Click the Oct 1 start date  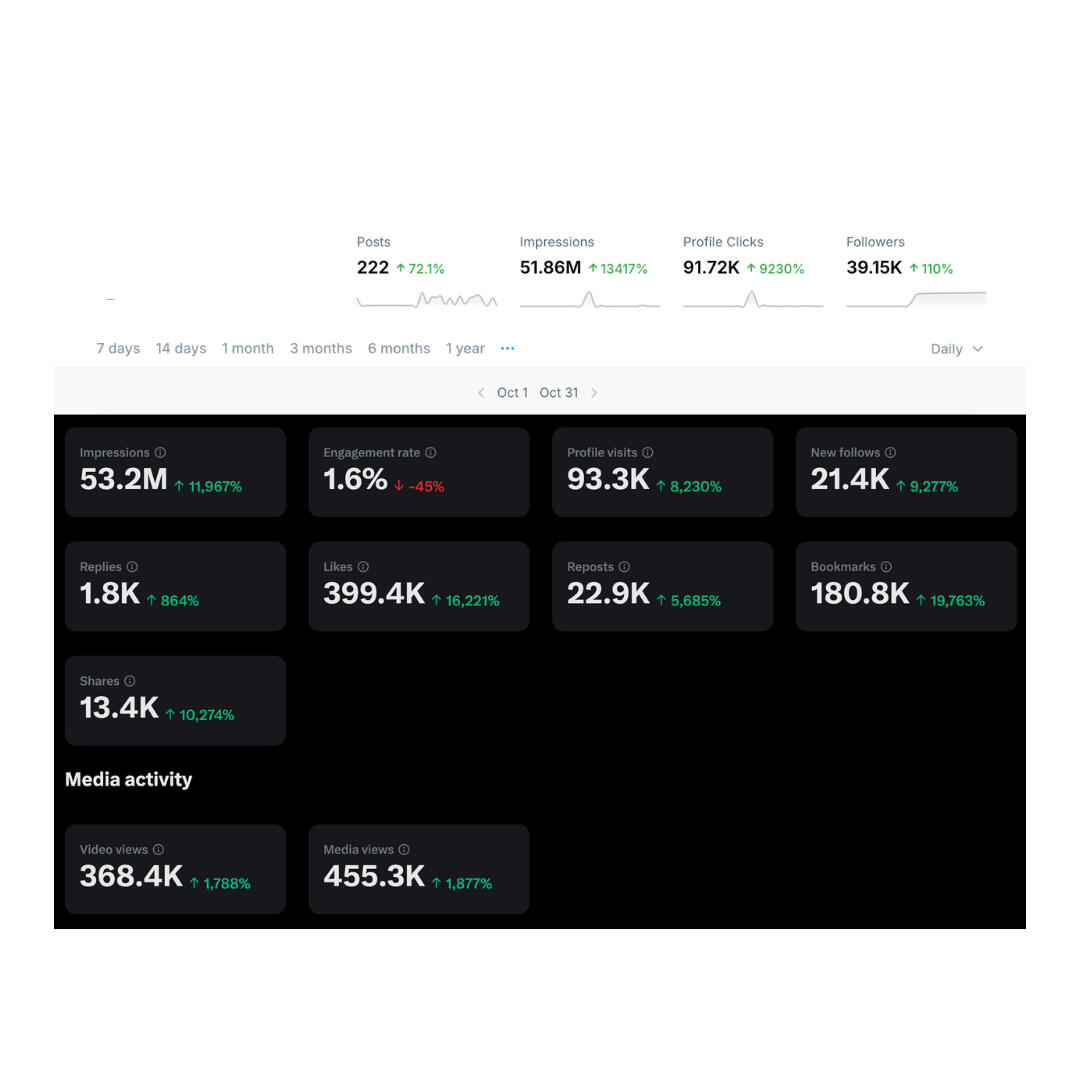[x=512, y=393]
